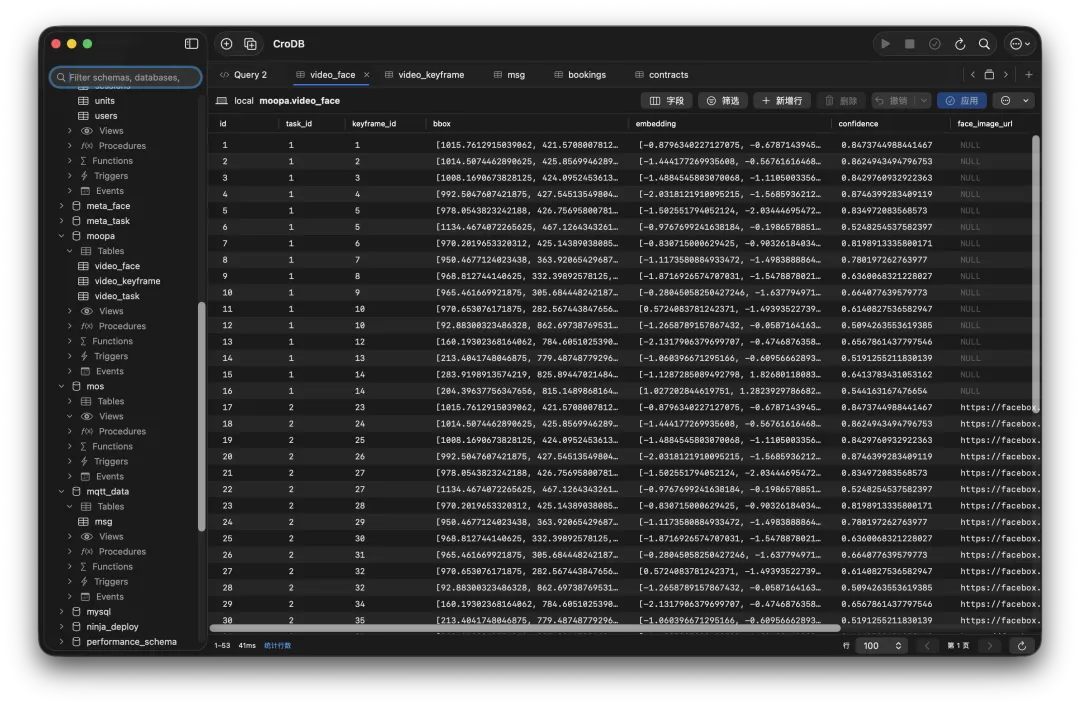Click the 删除 delete button
Viewport: 1080px width, 707px height.
click(x=841, y=101)
